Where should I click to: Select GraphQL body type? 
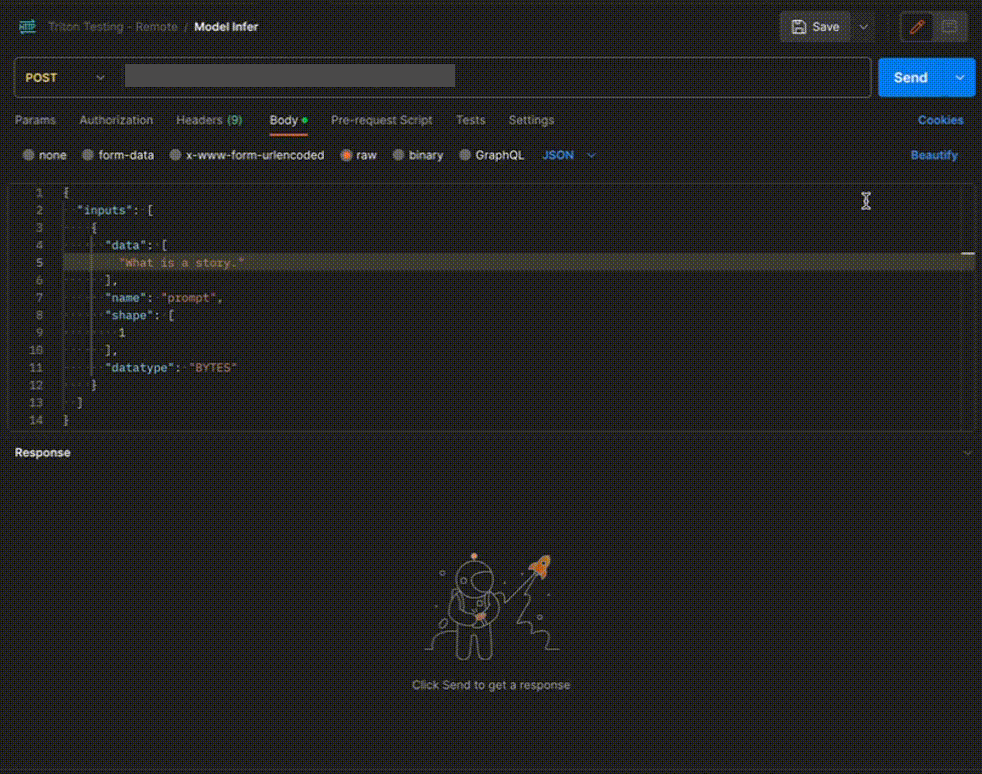coord(465,156)
